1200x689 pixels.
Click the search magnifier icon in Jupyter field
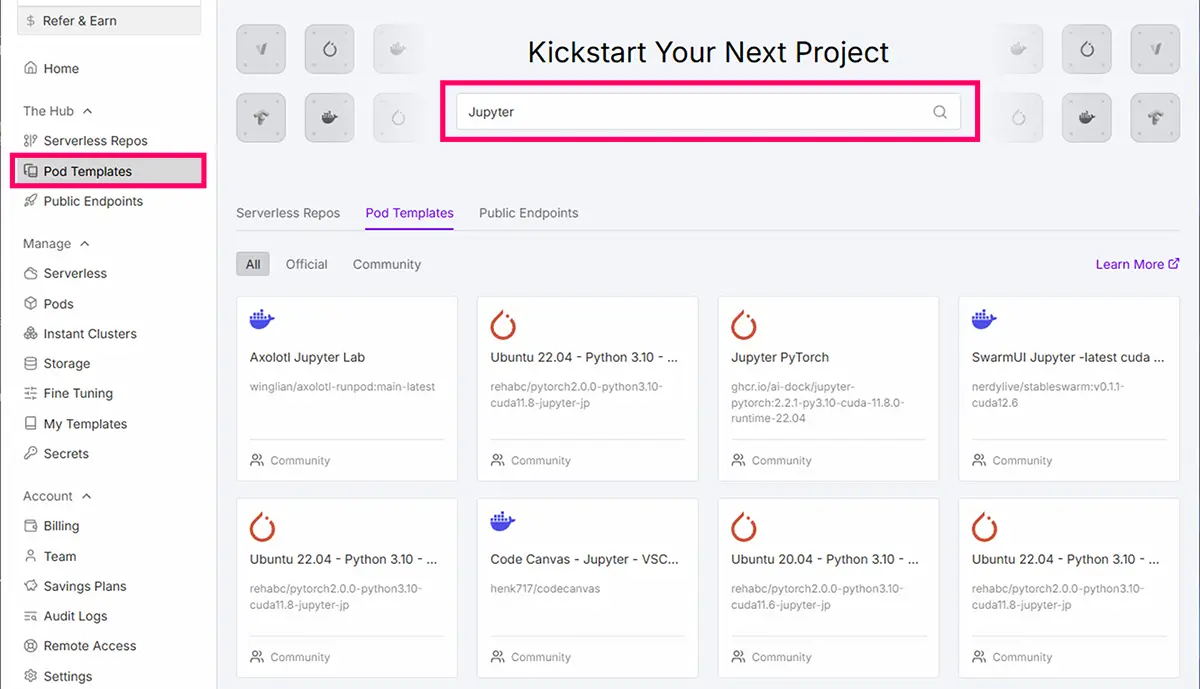[x=939, y=112]
